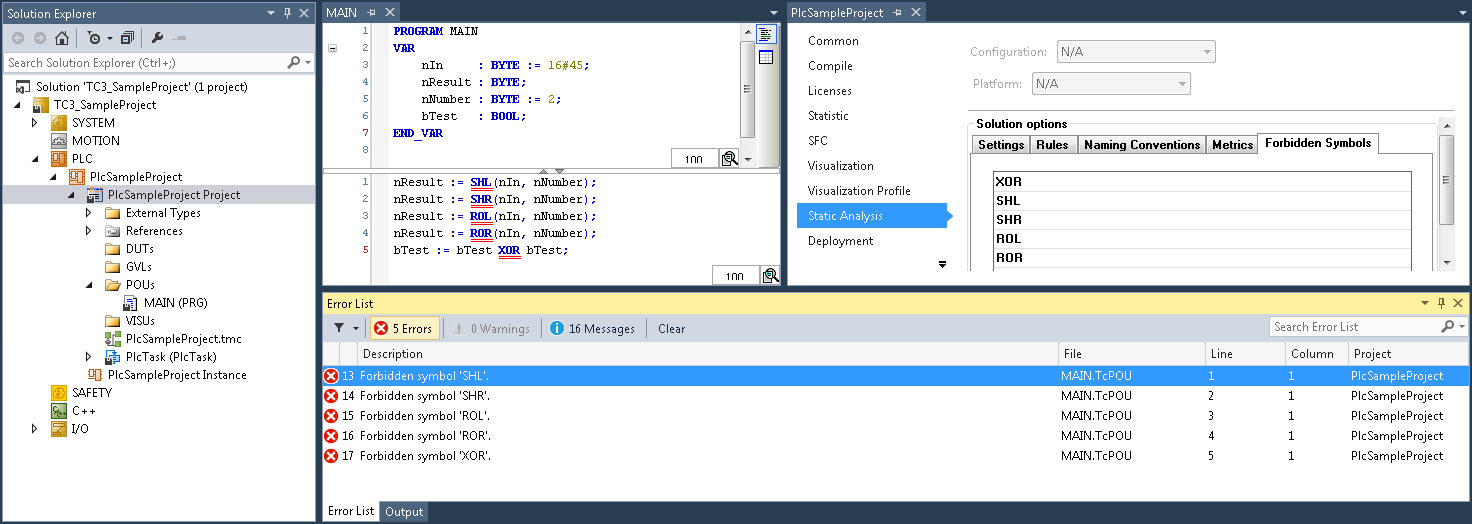Select SYSTEM node icon in tree
Image resolution: width=1472 pixels, height=524 pixels.
point(59,123)
